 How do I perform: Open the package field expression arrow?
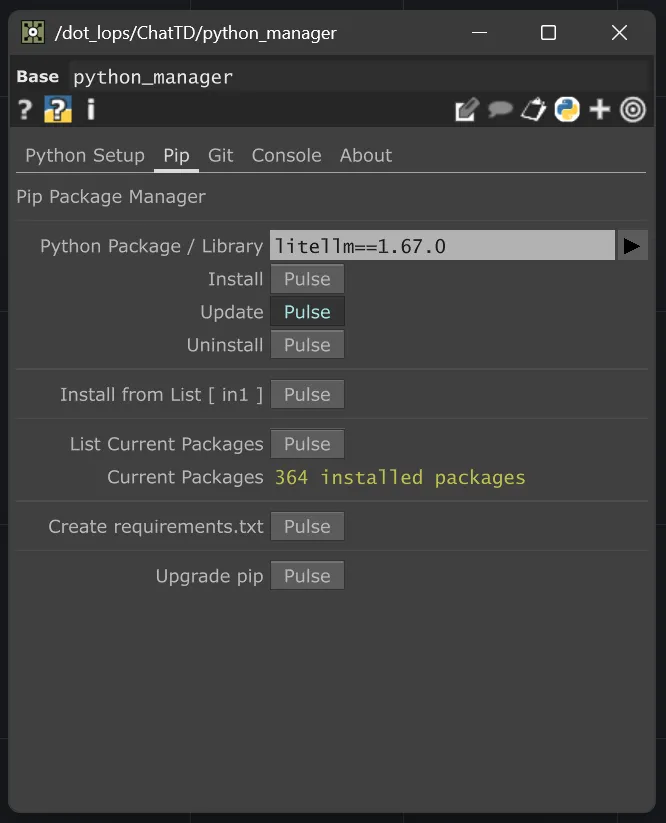click(632, 245)
